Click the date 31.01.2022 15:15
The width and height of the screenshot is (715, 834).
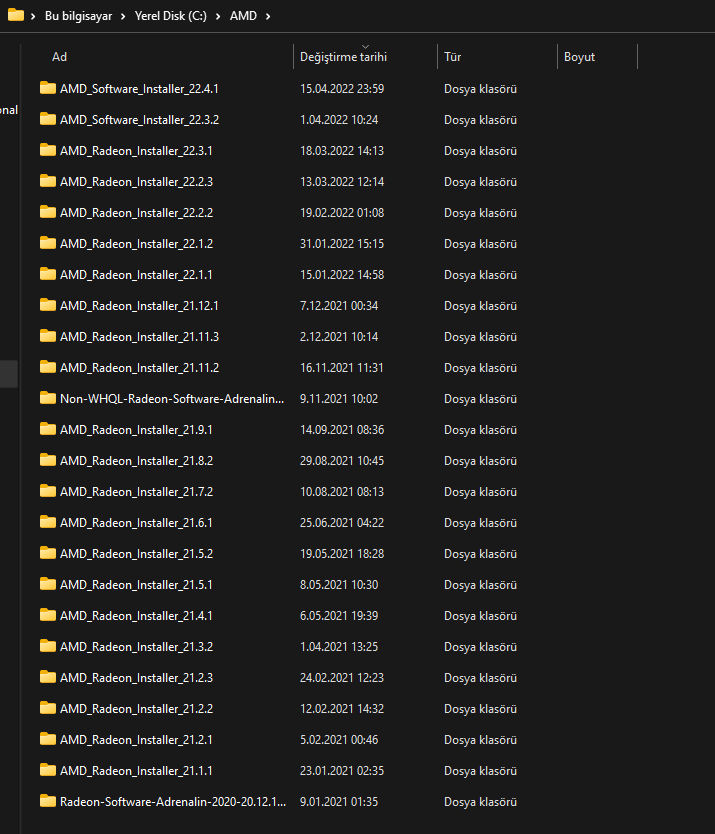tap(342, 244)
